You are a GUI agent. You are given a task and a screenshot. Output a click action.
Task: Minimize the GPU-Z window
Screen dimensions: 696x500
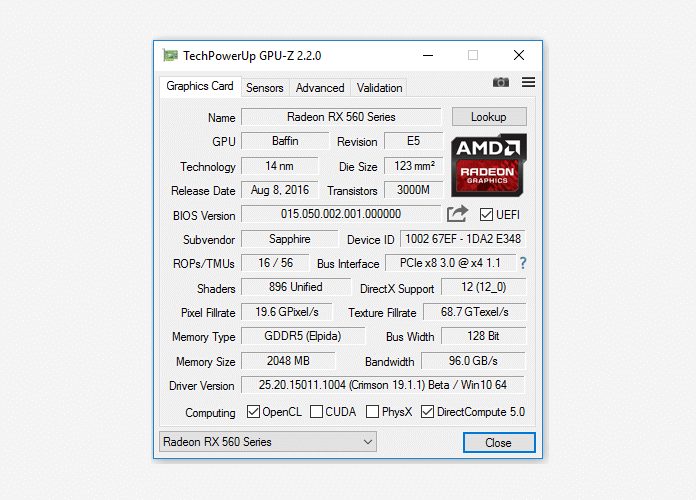point(428,56)
